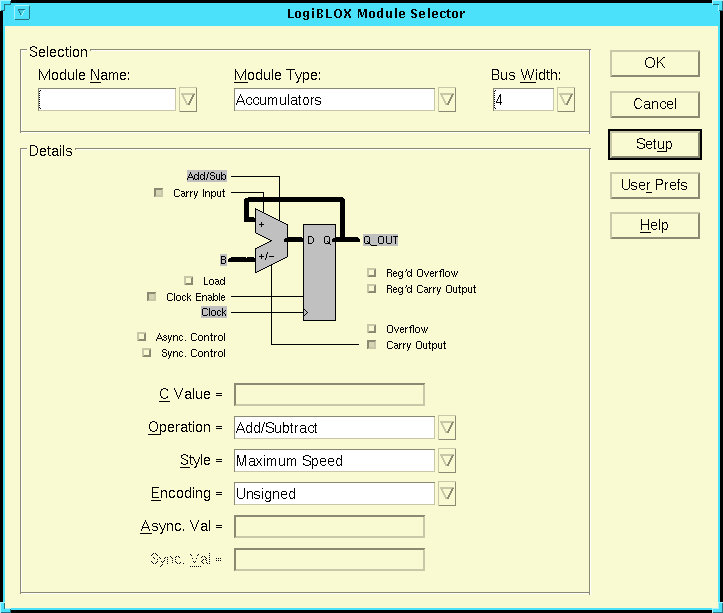Expand the Encoding dropdown arrow
Image resolution: width=723 pixels, height=613 pixels.
click(x=447, y=493)
